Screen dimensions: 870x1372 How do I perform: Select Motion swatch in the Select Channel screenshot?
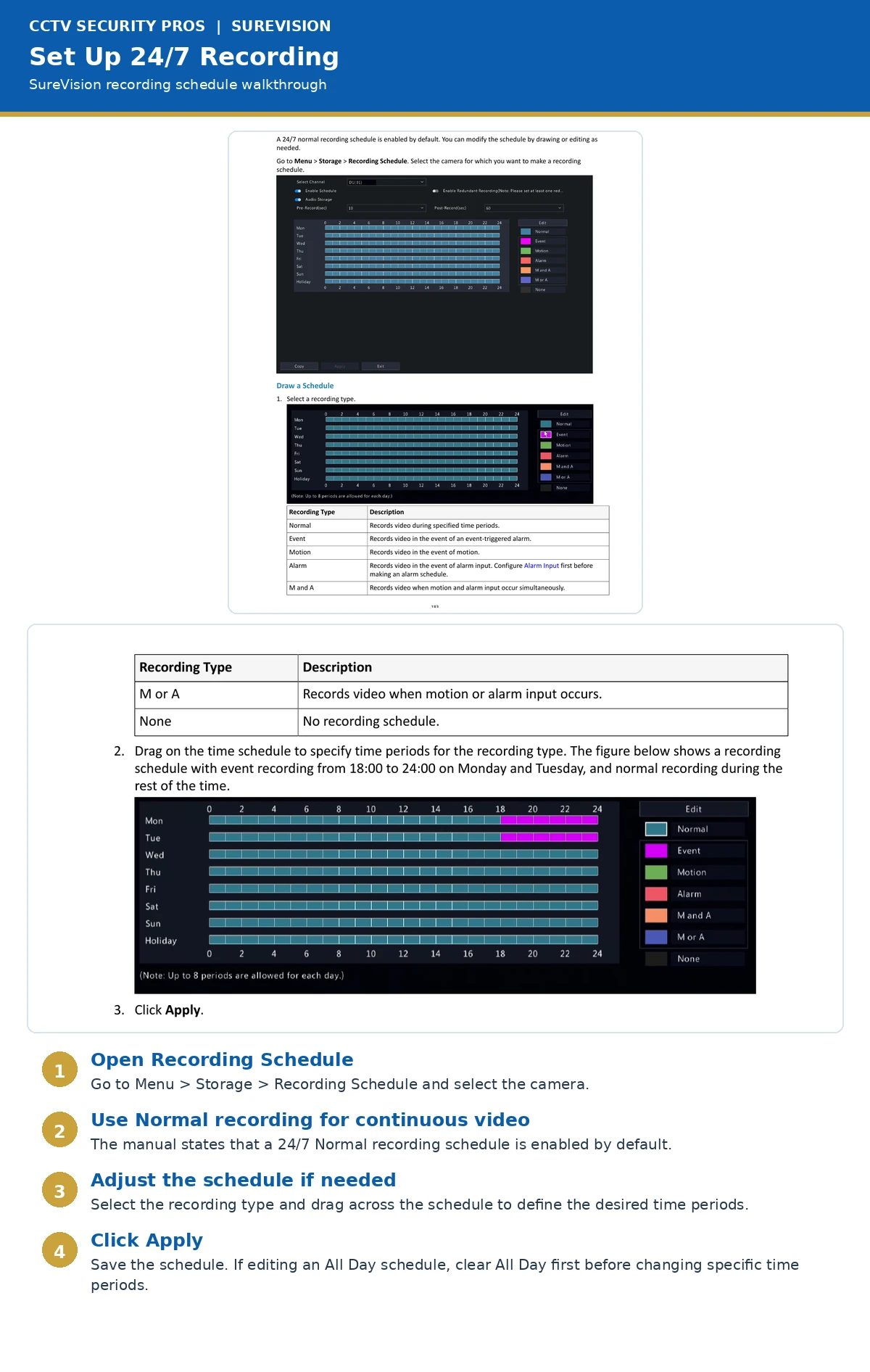(526, 251)
